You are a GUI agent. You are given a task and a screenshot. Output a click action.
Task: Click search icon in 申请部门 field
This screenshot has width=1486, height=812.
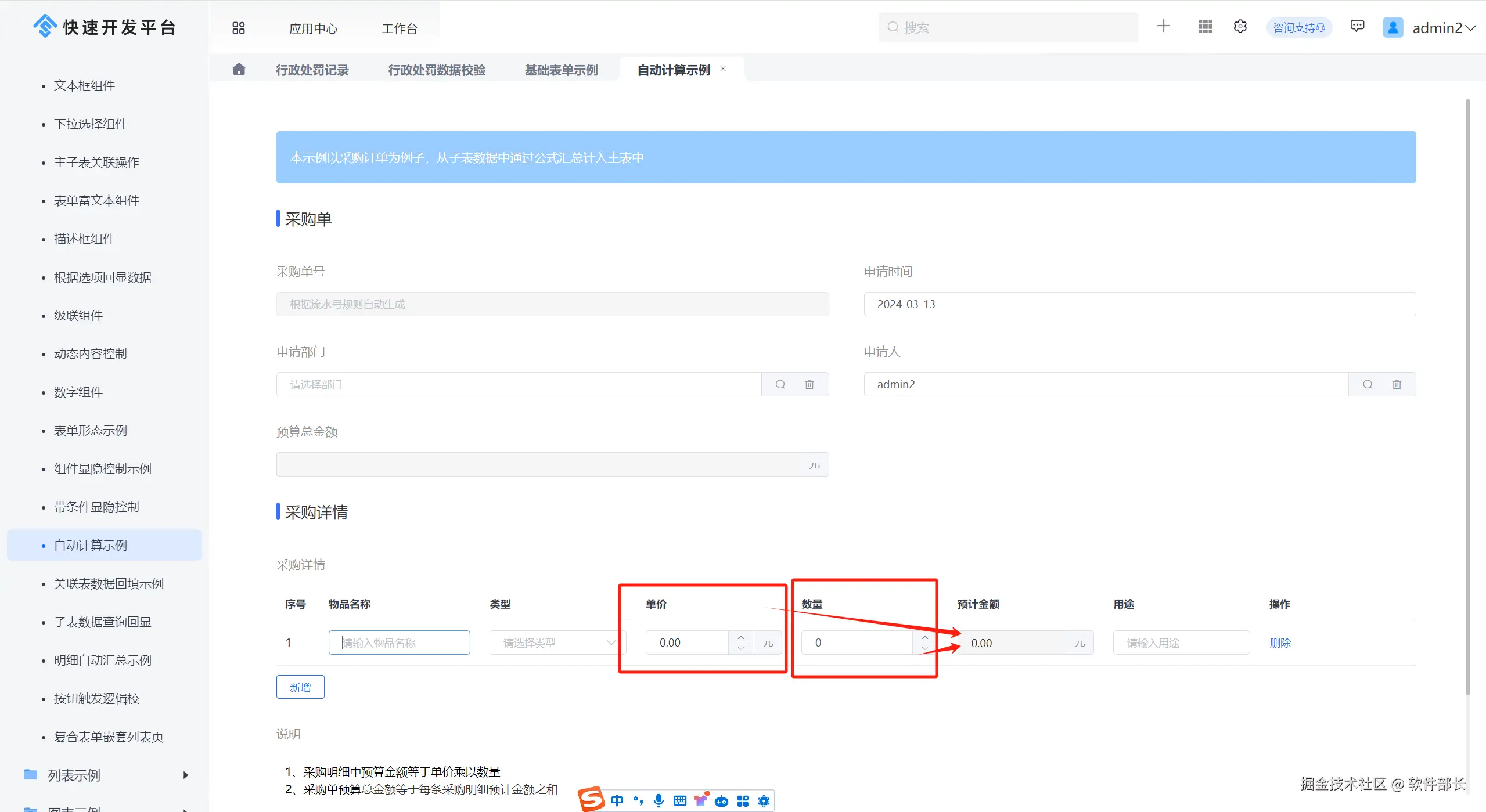780,384
